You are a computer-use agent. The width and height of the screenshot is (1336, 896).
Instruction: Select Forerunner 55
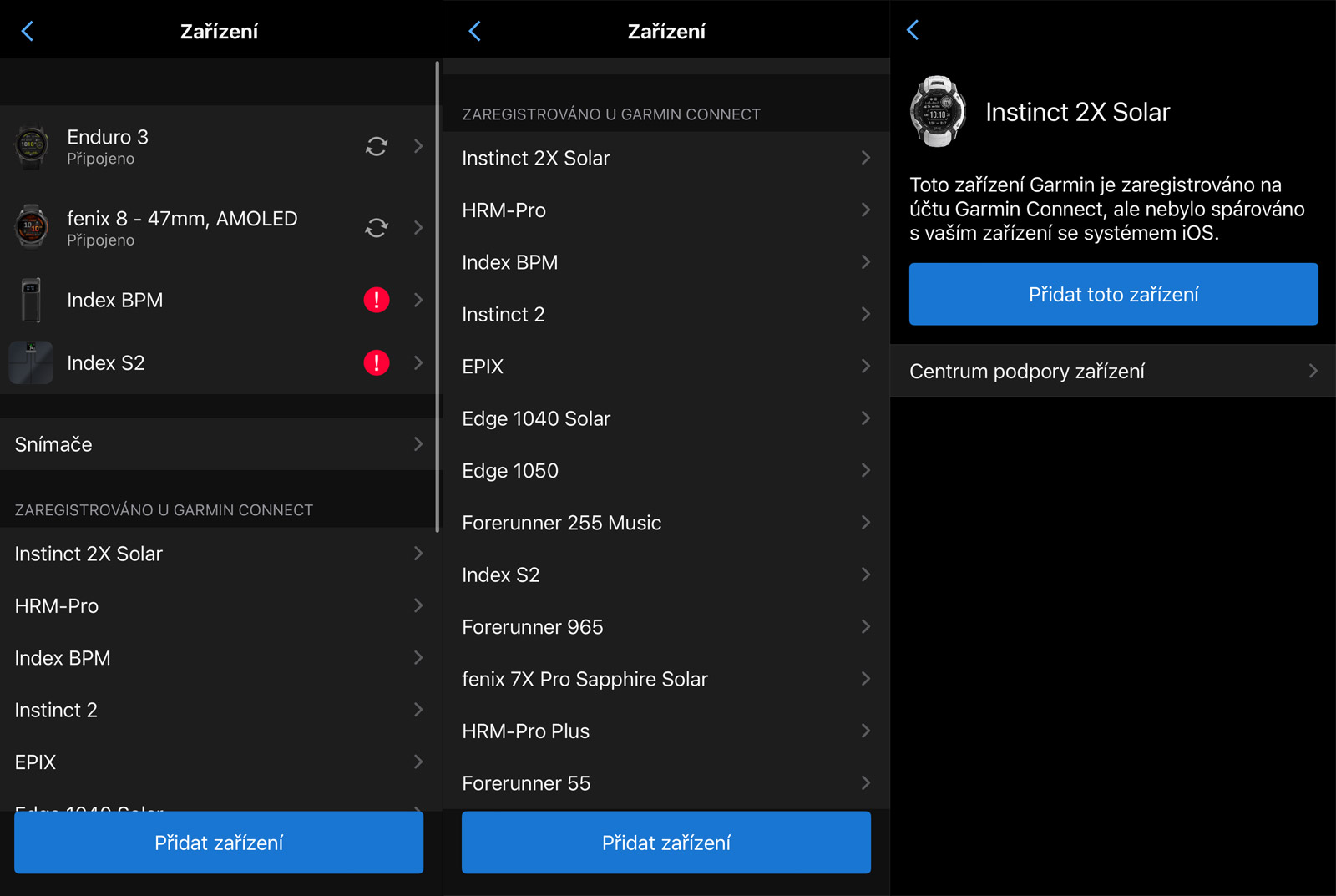point(666,783)
